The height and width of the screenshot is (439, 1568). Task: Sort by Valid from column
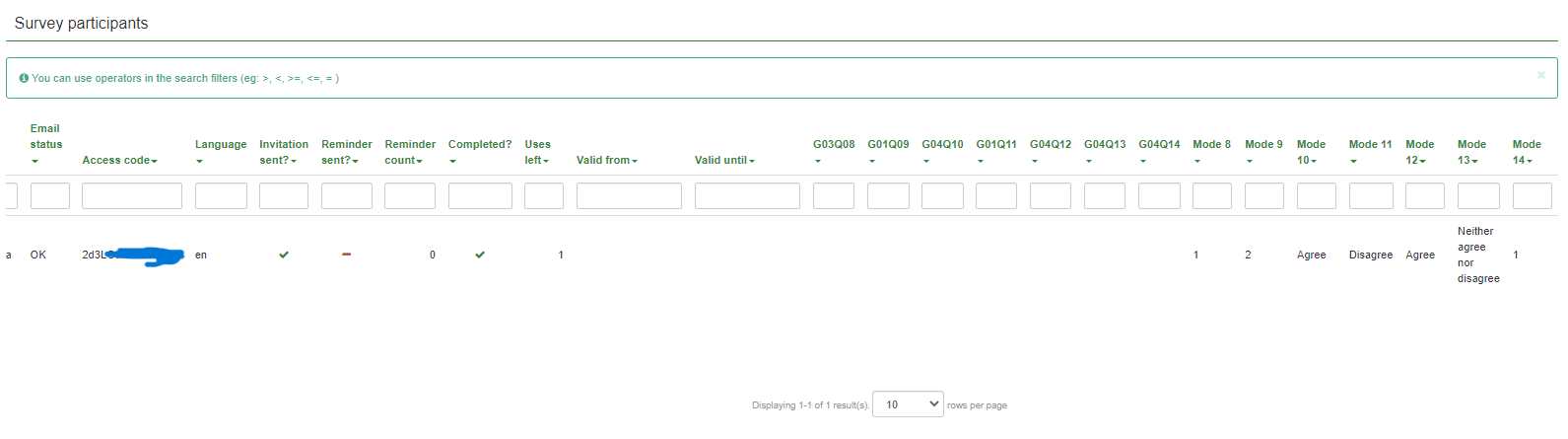[x=606, y=160]
